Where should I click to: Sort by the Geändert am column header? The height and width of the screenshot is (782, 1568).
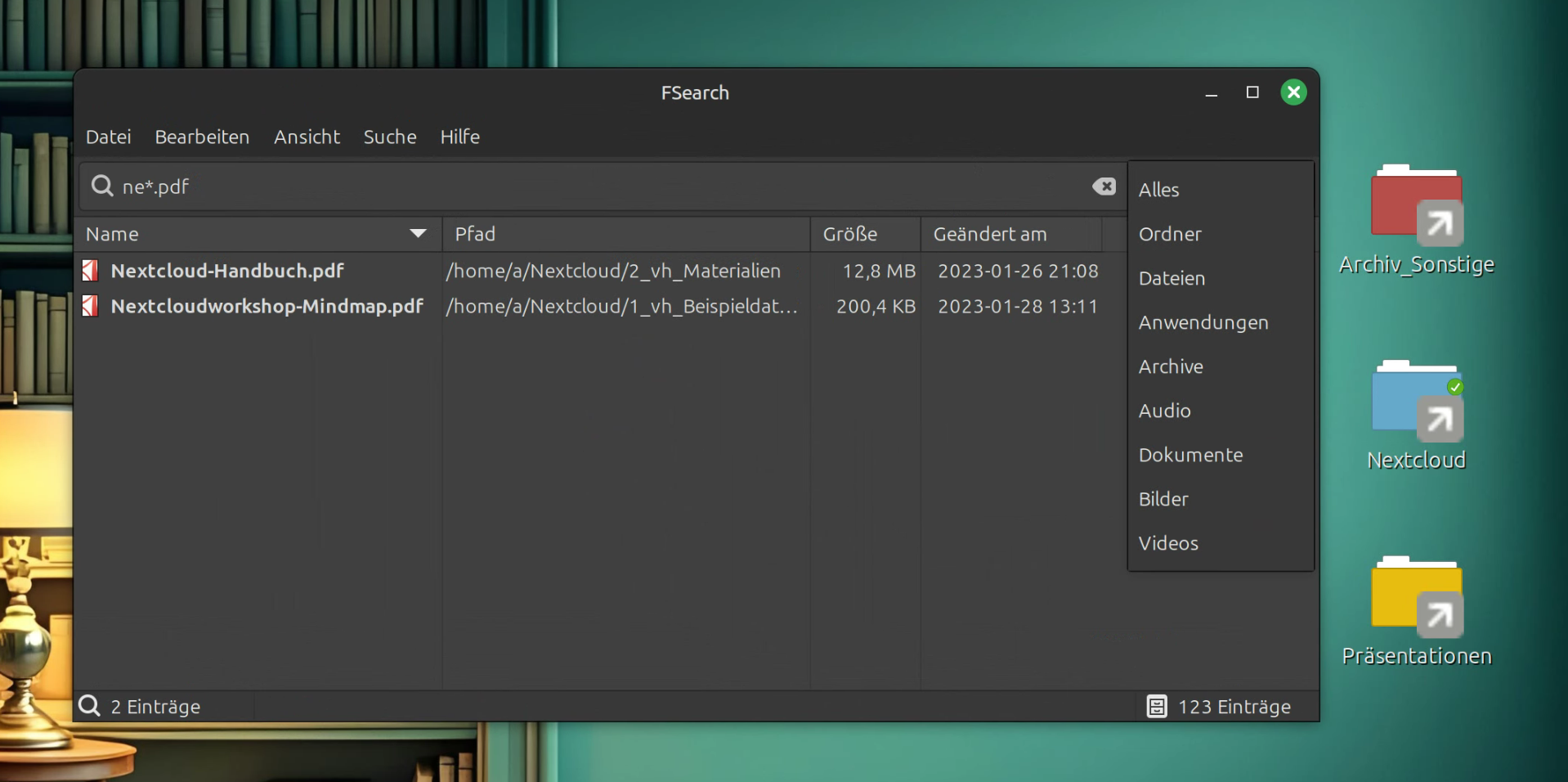(x=1011, y=234)
